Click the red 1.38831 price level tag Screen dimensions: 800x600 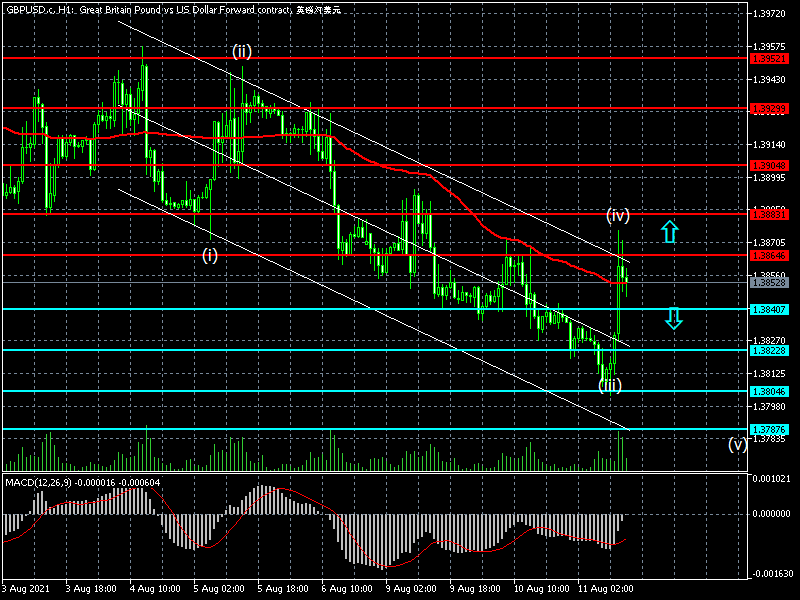tap(769, 214)
